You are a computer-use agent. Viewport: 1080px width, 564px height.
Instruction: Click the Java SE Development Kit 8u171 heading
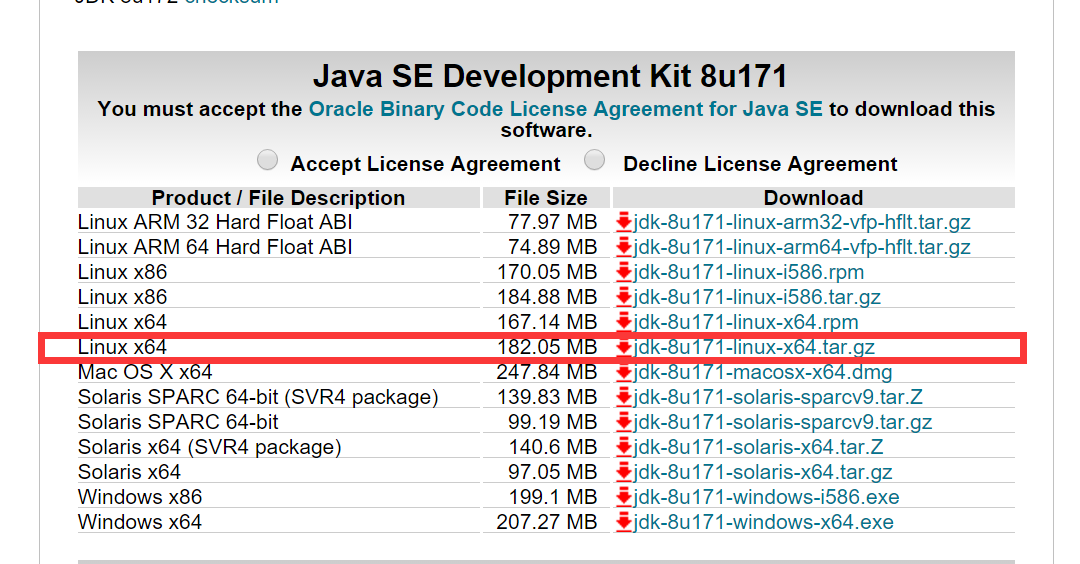click(550, 76)
